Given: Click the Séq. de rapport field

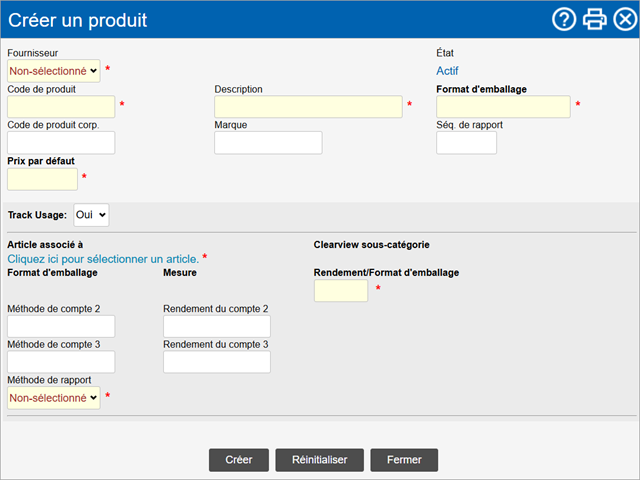Looking at the screenshot, I should click(467, 143).
